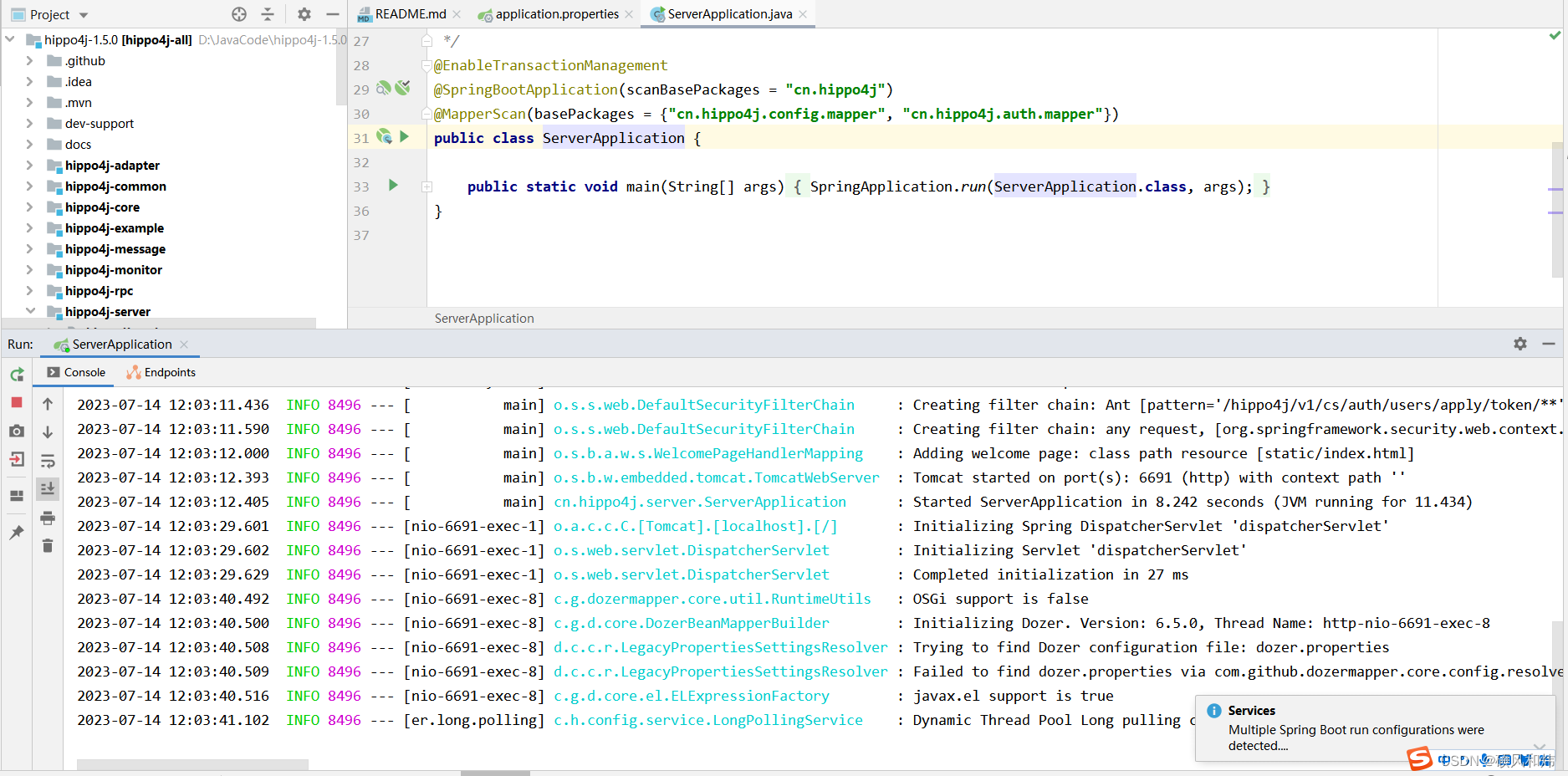
Task: Click the up arrow console navigation icon
Action: [48, 404]
